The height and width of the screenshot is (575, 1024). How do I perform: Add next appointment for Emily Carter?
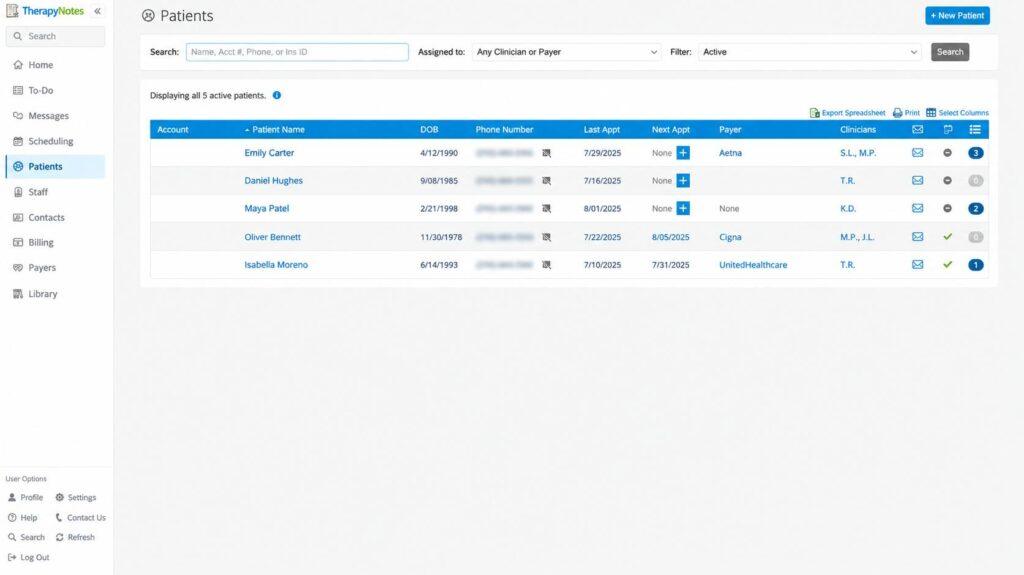tap(683, 153)
